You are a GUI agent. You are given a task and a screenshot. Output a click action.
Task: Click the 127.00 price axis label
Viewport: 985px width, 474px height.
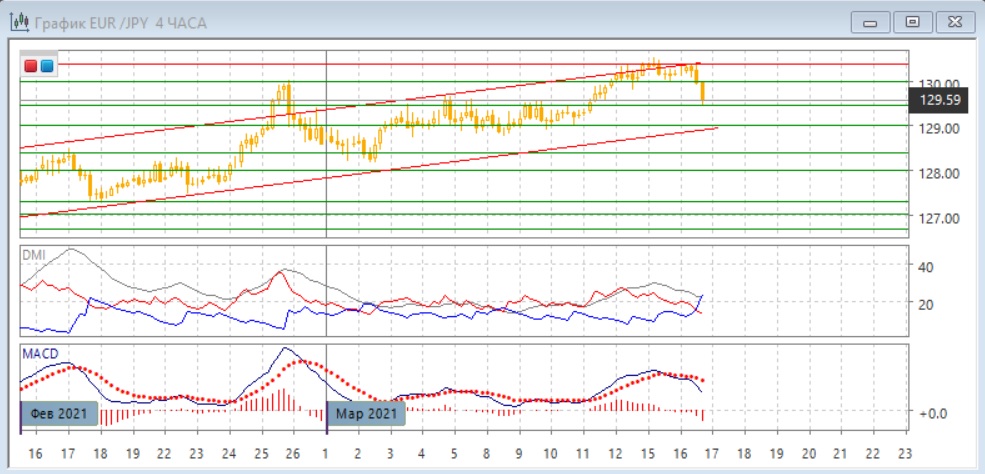(x=940, y=219)
